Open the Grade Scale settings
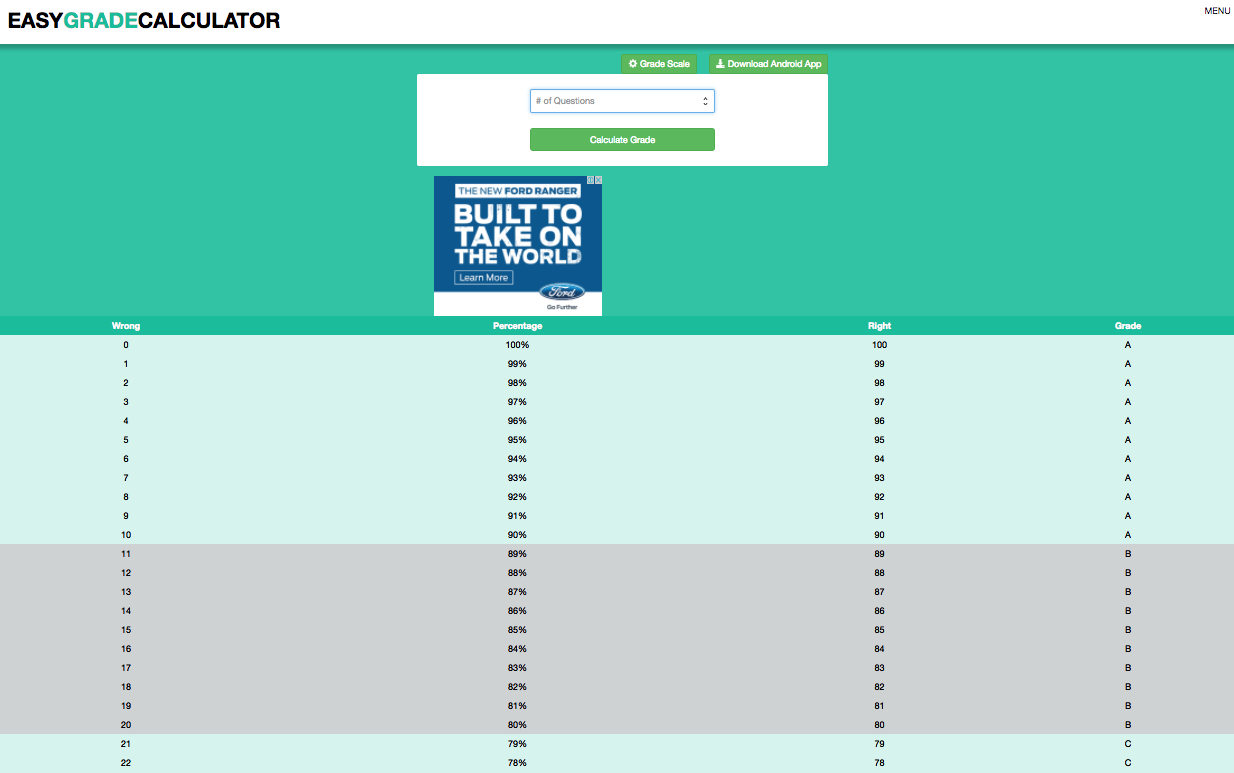 659,64
